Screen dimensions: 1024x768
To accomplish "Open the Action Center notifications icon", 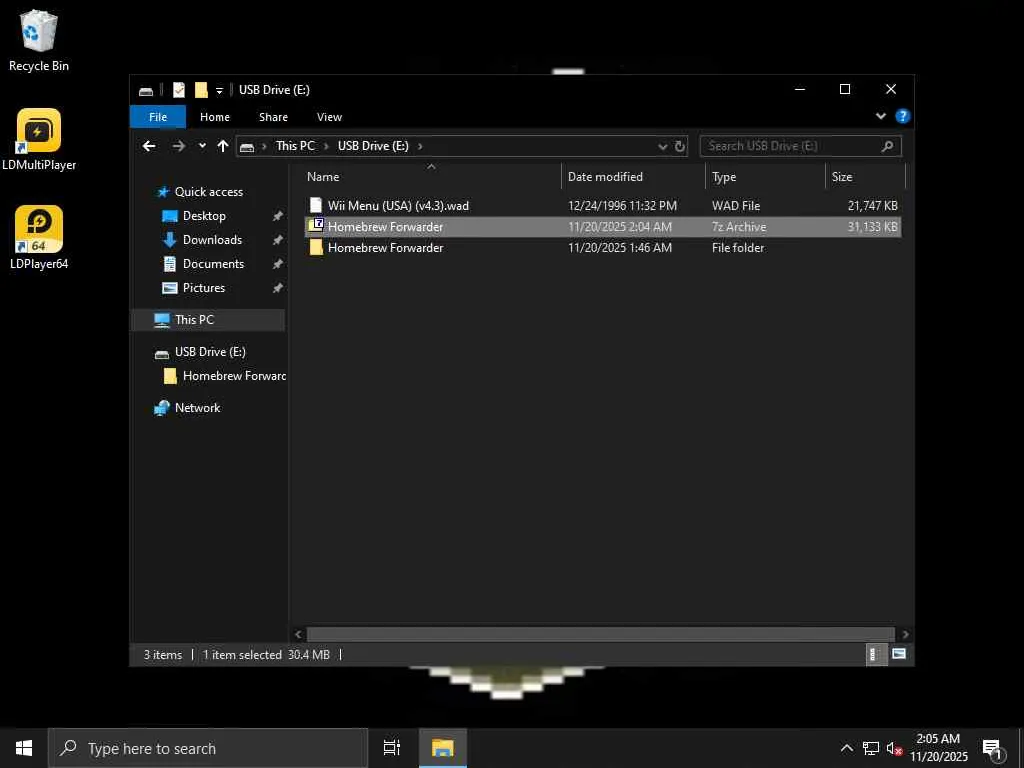I will (x=993, y=748).
